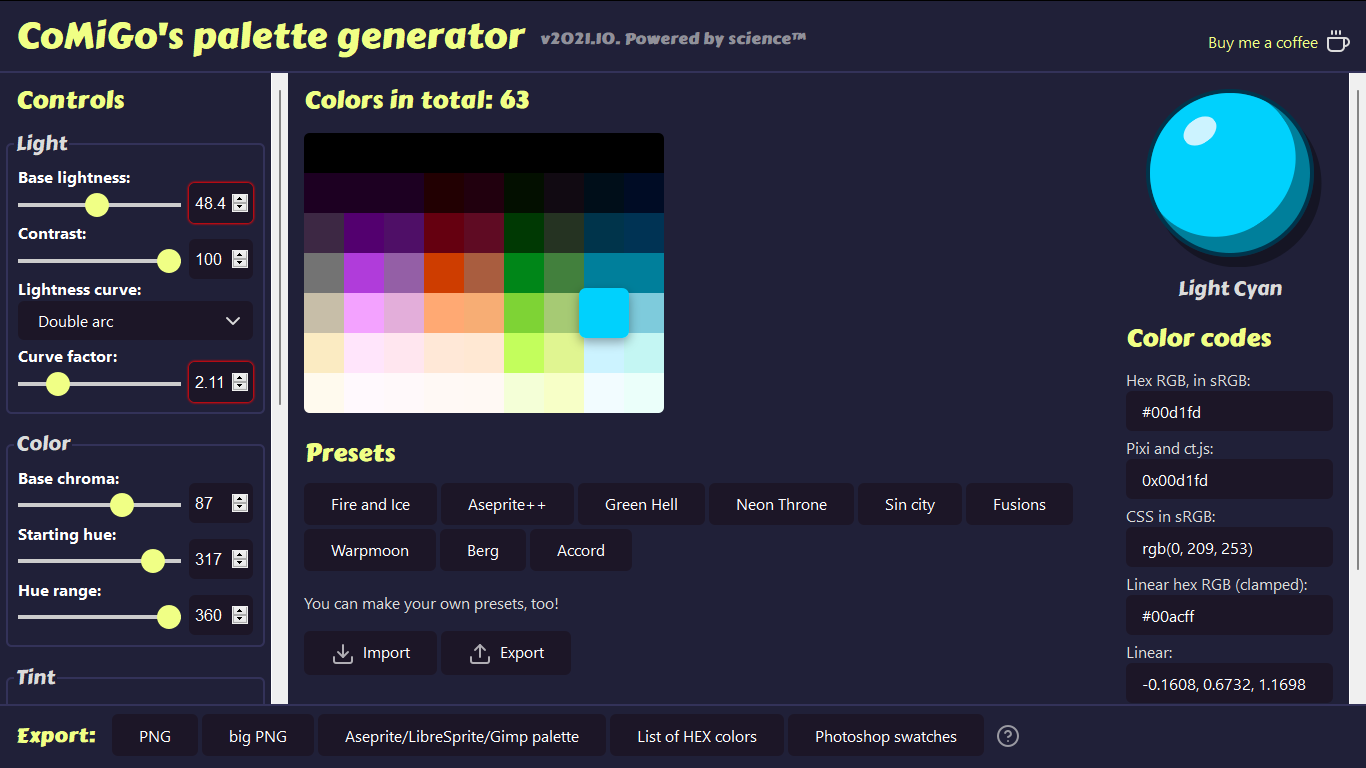Click the Contrast number stepper
Screen dimensions: 1366x768
point(240,259)
